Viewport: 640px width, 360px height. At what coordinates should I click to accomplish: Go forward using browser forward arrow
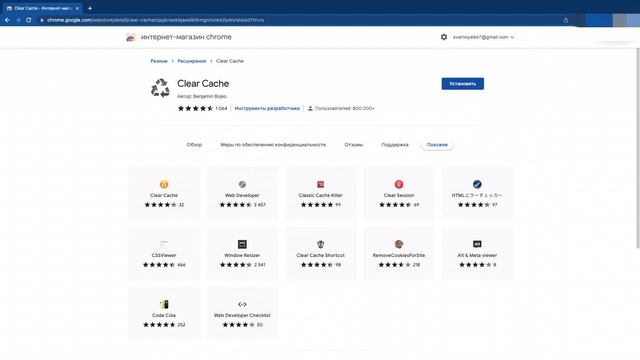[x=18, y=20]
